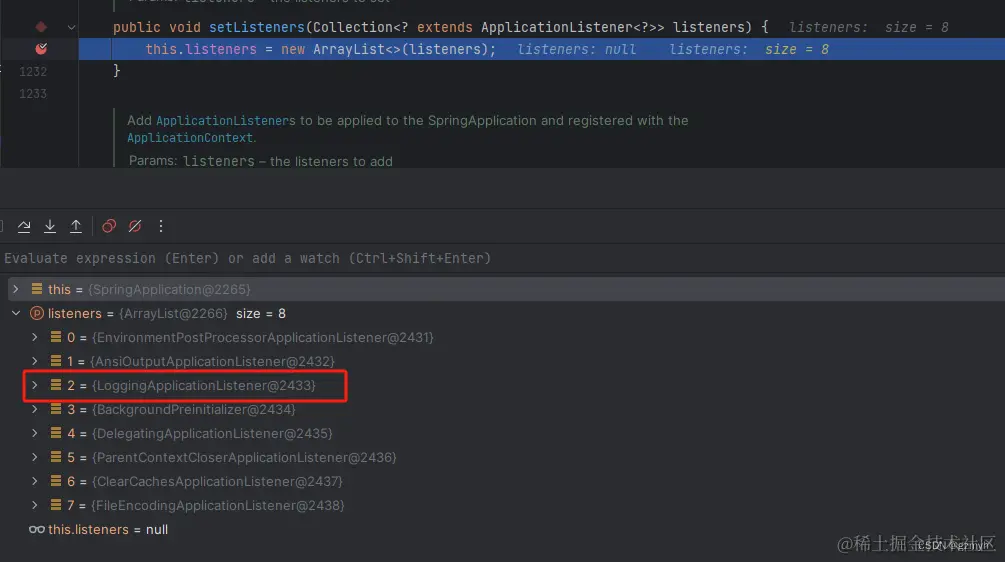The width and height of the screenshot is (1005, 562).
Task: Click '{ArrayList@2266}' value of listeners
Action: click(x=173, y=313)
